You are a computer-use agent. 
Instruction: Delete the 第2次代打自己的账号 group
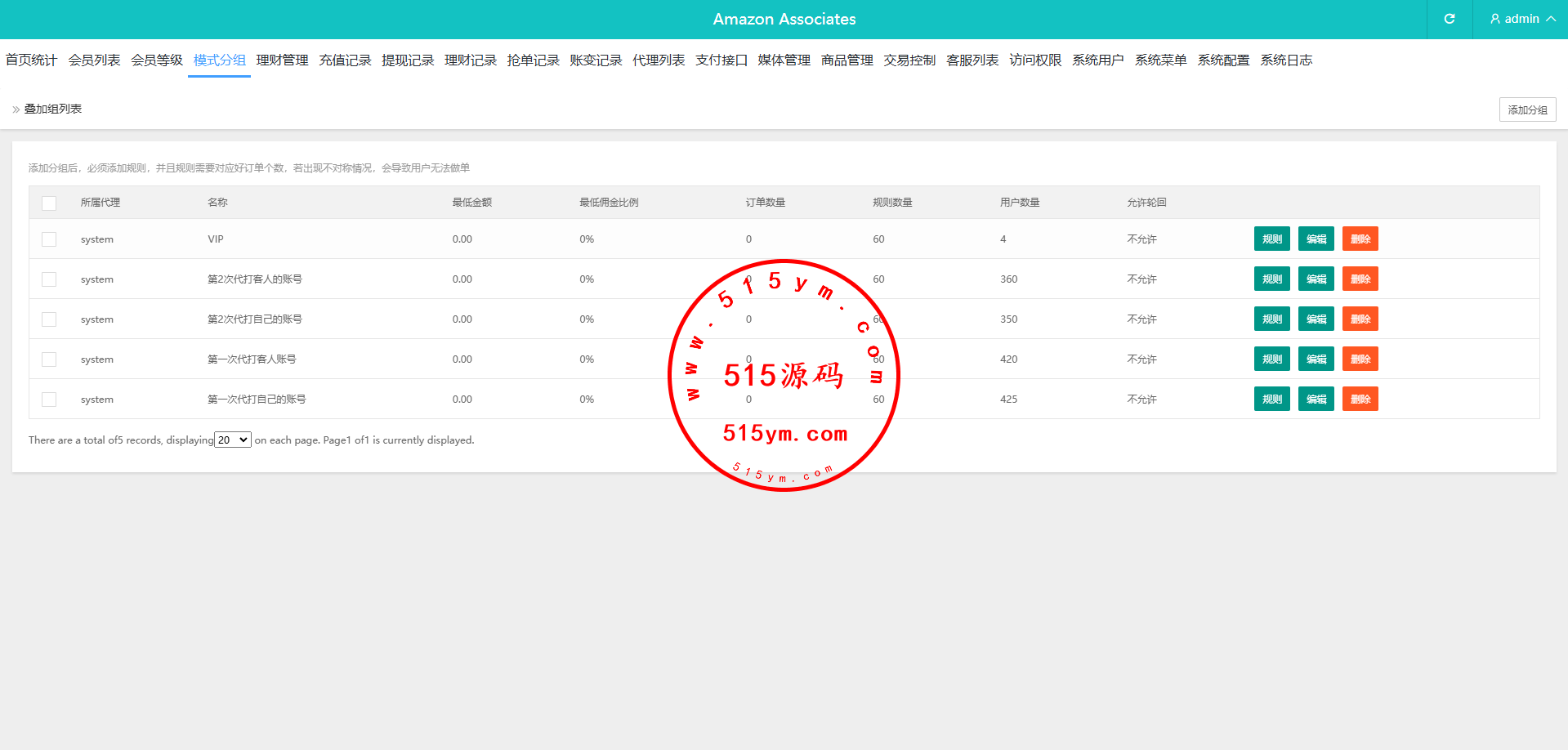click(x=1360, y=319)
